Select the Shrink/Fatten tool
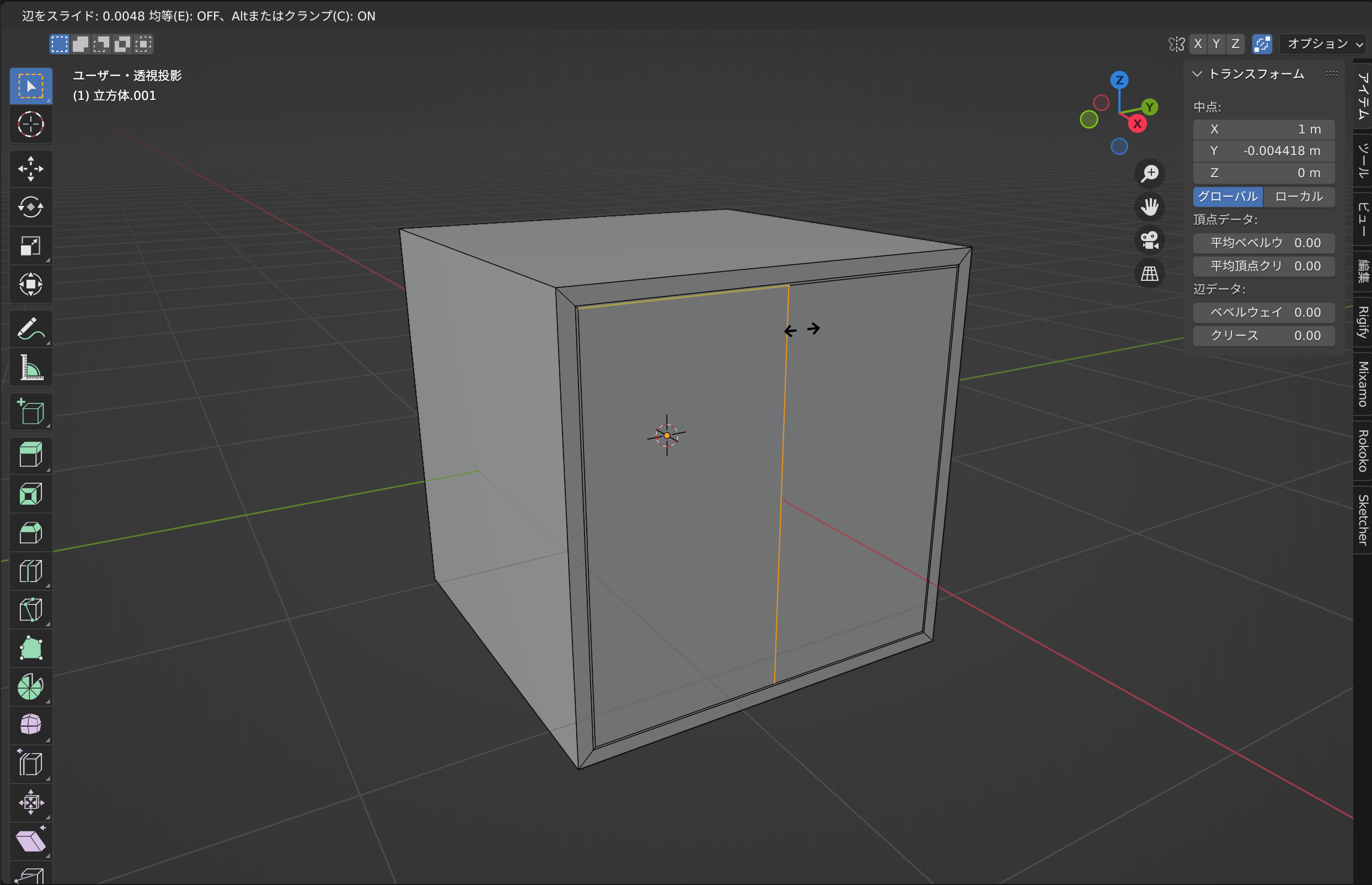This screenshot has height=885, width=1372. pos(31,802)
